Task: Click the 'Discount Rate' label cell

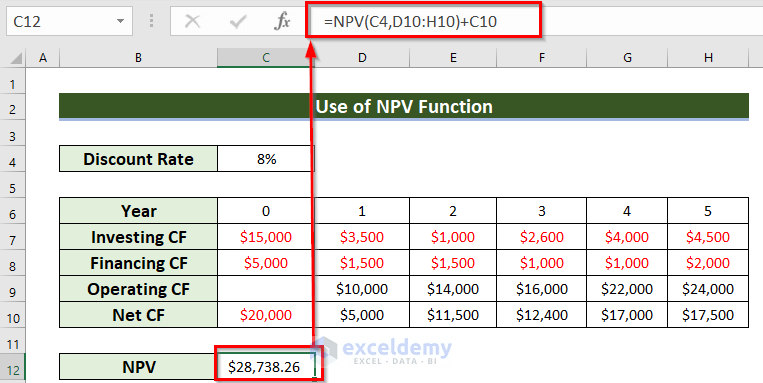Action: (139, 159)
